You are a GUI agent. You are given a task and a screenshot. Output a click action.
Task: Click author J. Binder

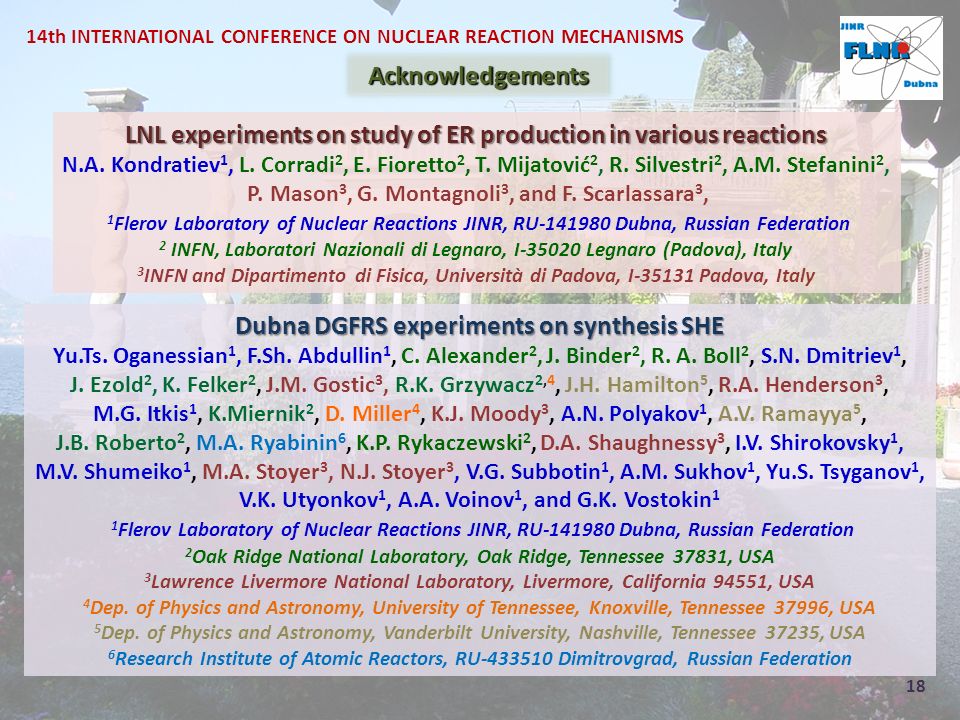click(593, 356)
